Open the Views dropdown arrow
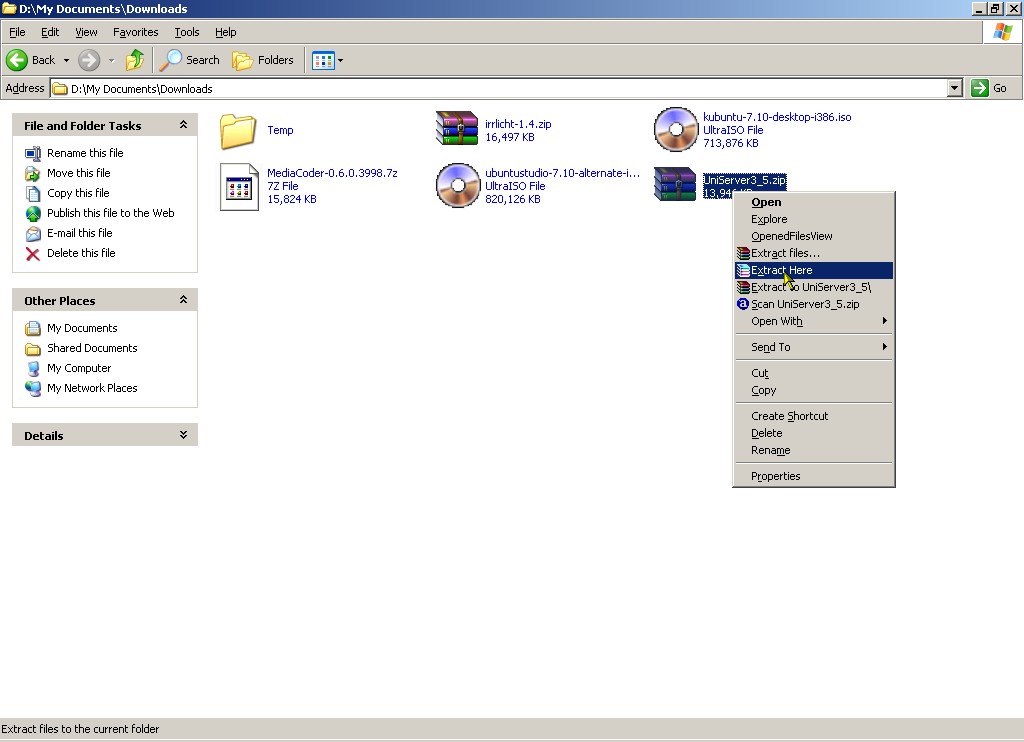 (x=340, y=61)
